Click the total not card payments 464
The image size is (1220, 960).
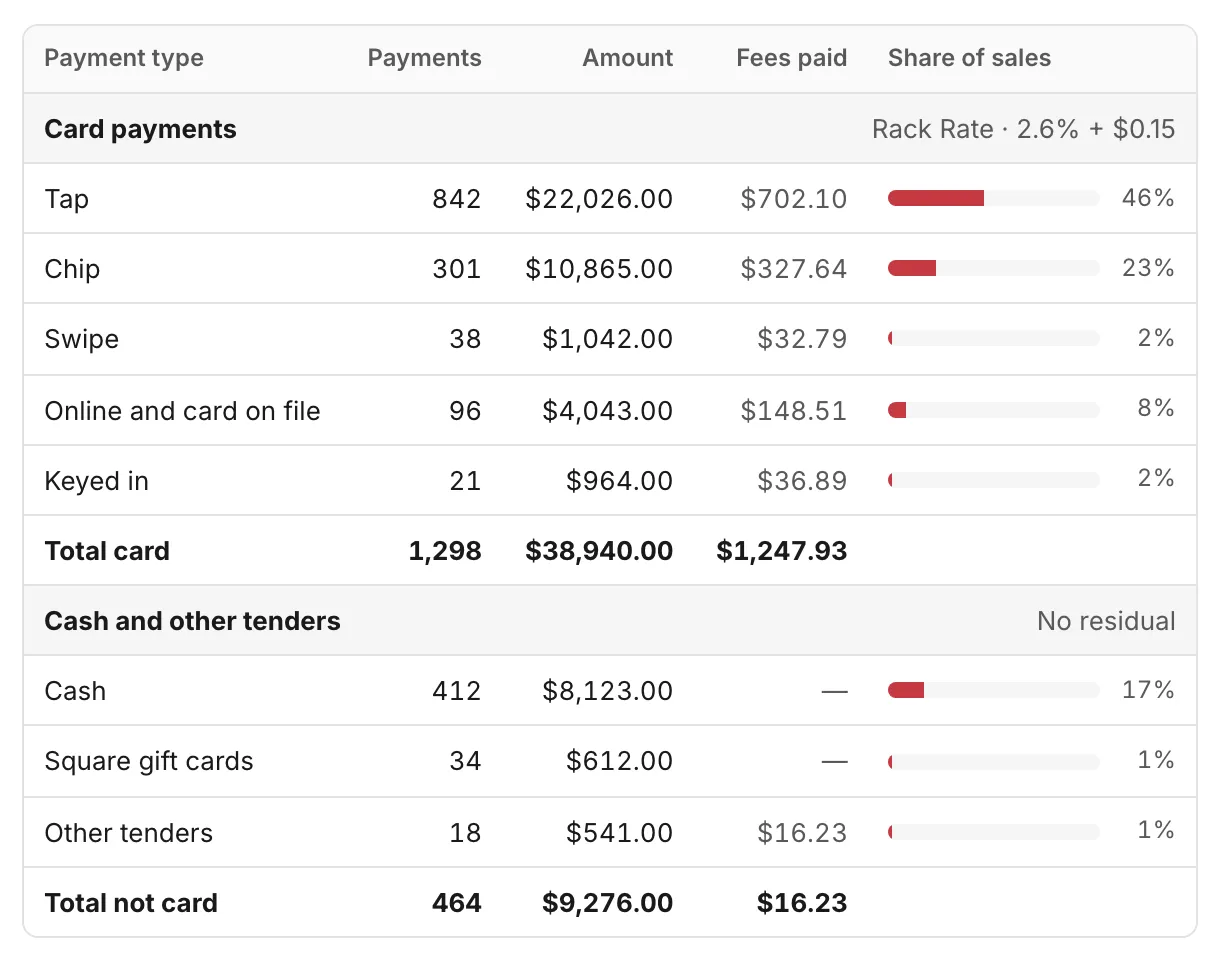pos(456,903)
